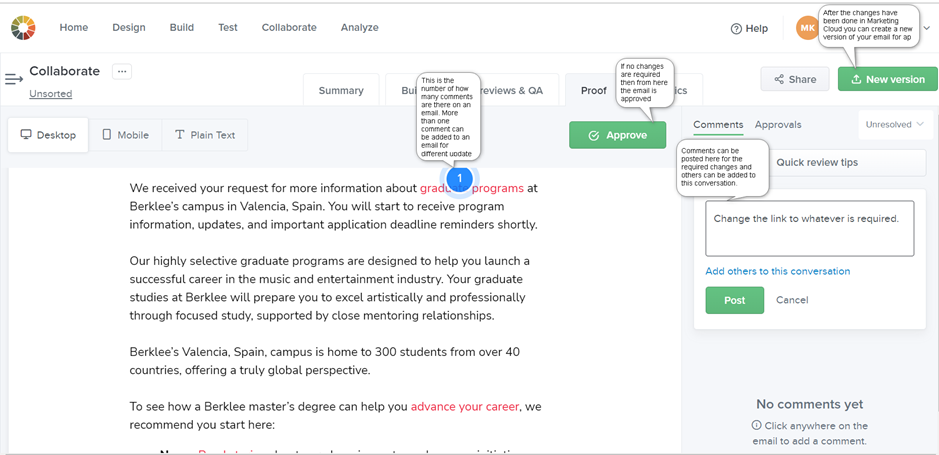This screenshot has width=939, height=455.
Task: Expand the Unresolved filter dropdown
Action: click(895, 125)
